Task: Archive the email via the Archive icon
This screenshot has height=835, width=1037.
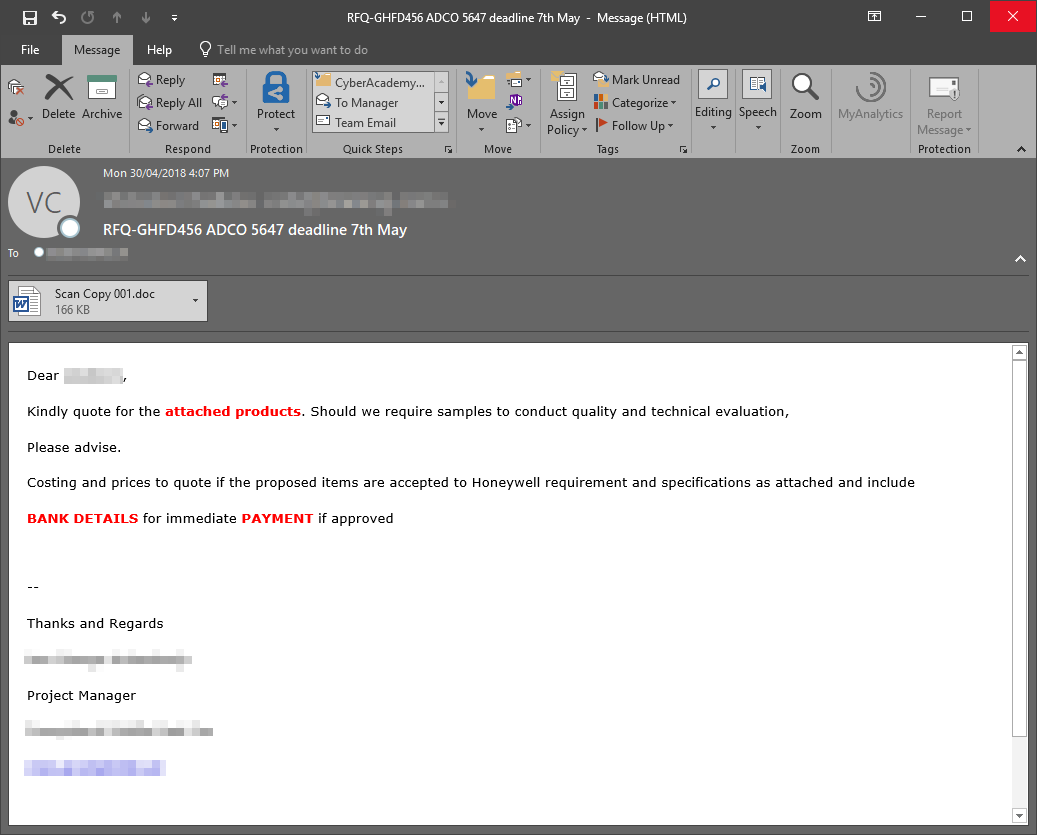Action: 102,97
